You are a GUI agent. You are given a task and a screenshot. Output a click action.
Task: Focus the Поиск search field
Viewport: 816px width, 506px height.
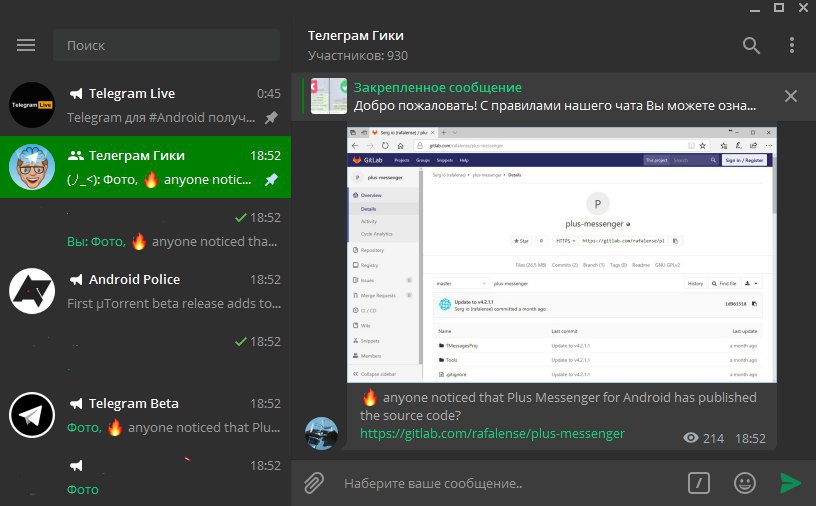click(167, 45)
